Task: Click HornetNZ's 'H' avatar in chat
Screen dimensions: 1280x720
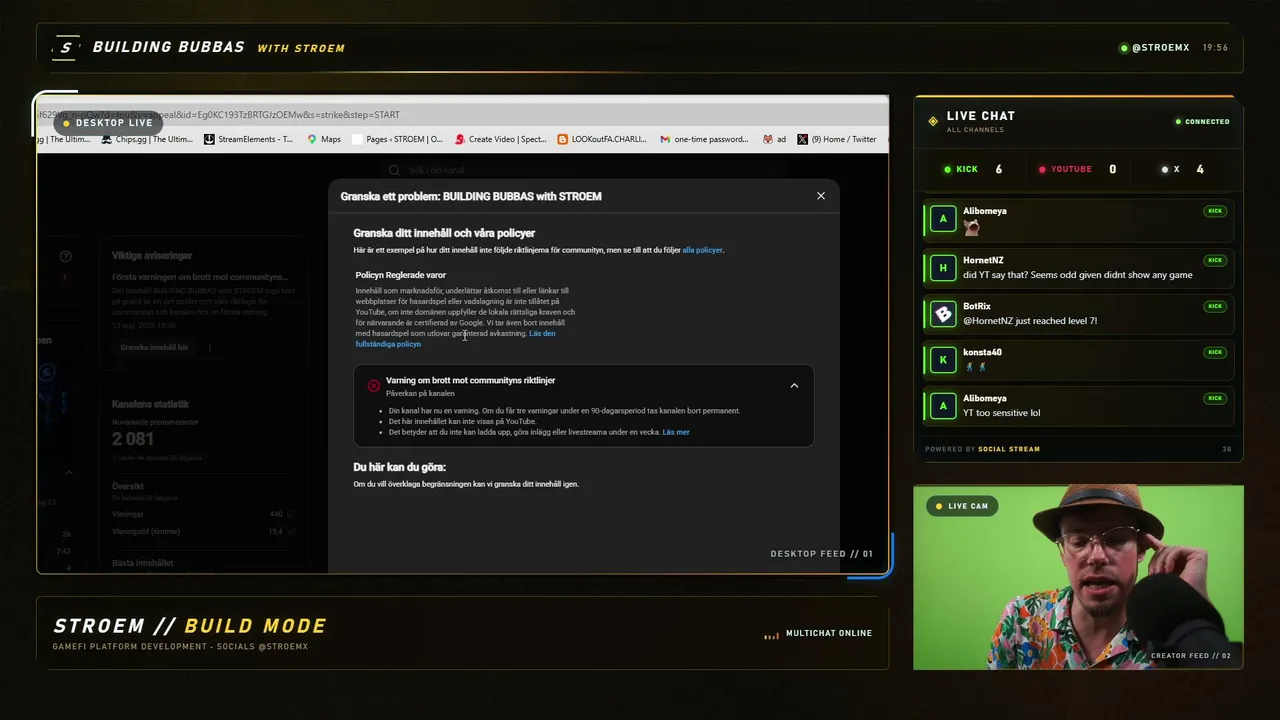Action: click(943, 267)
